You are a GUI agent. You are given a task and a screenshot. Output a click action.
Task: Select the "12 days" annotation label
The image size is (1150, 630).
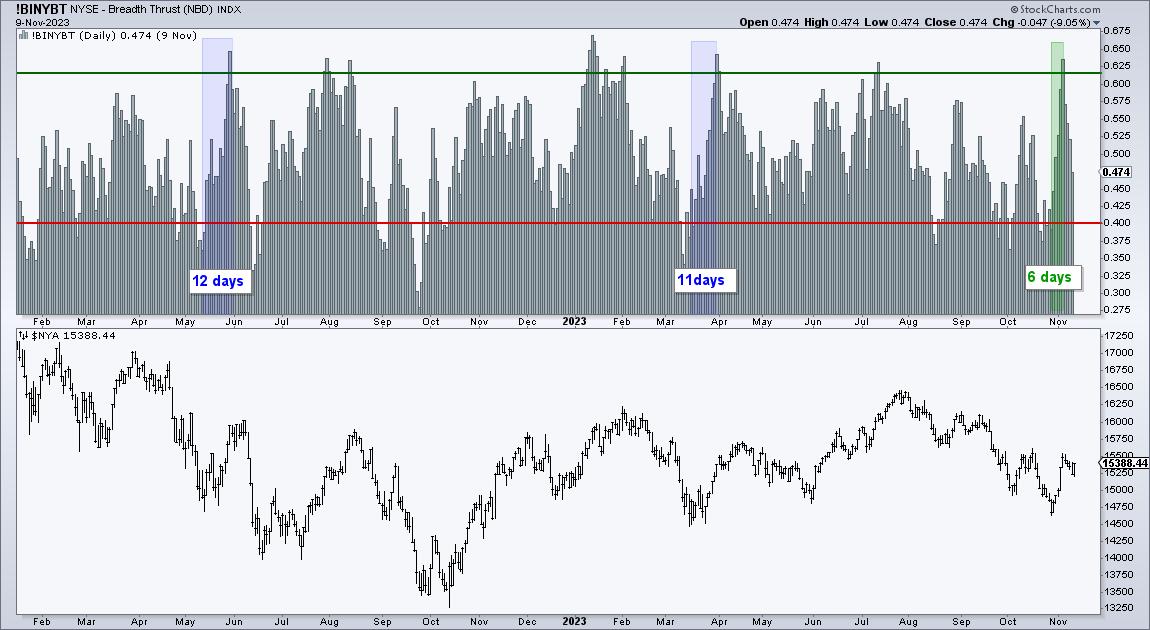[x=217, y=280]
